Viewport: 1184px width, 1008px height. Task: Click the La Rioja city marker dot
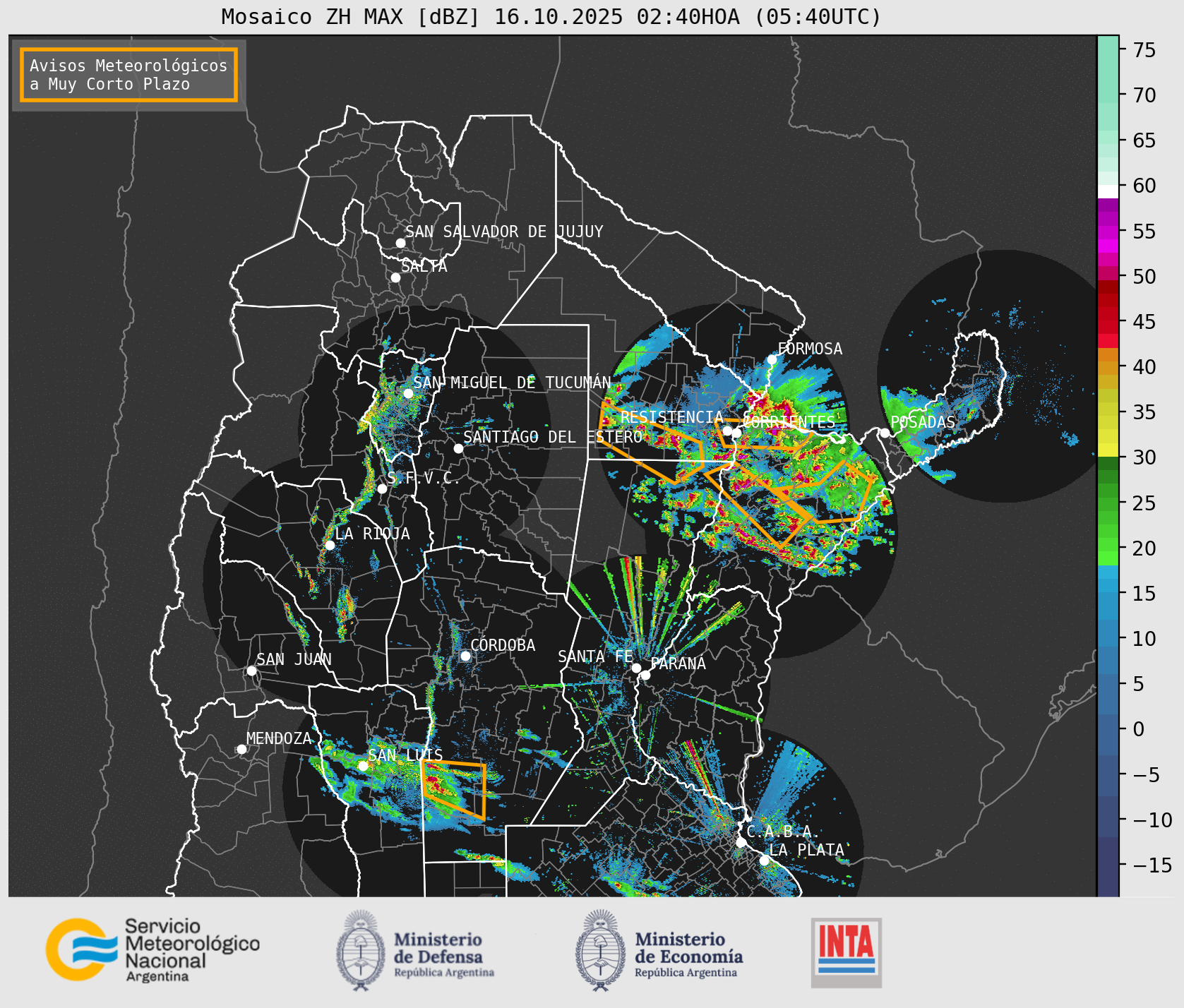[330, 545]
